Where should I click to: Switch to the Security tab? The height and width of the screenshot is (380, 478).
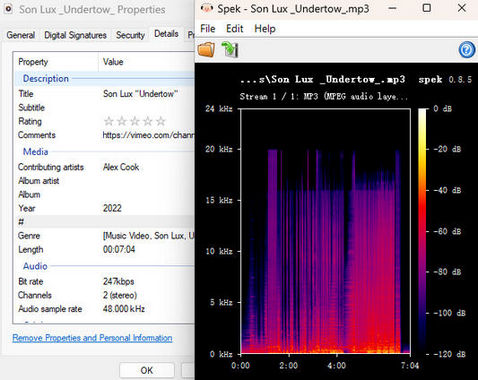coord(130,35)
